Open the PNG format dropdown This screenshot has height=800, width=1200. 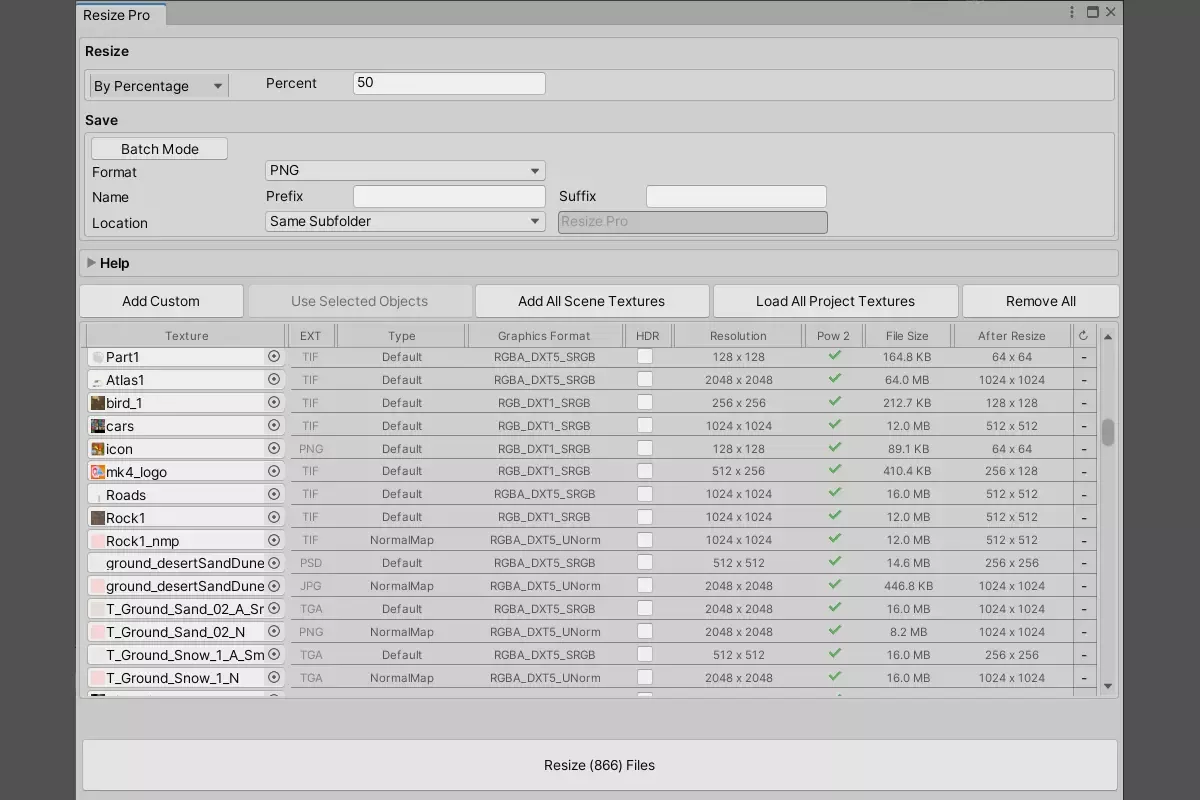pos(405,171)
